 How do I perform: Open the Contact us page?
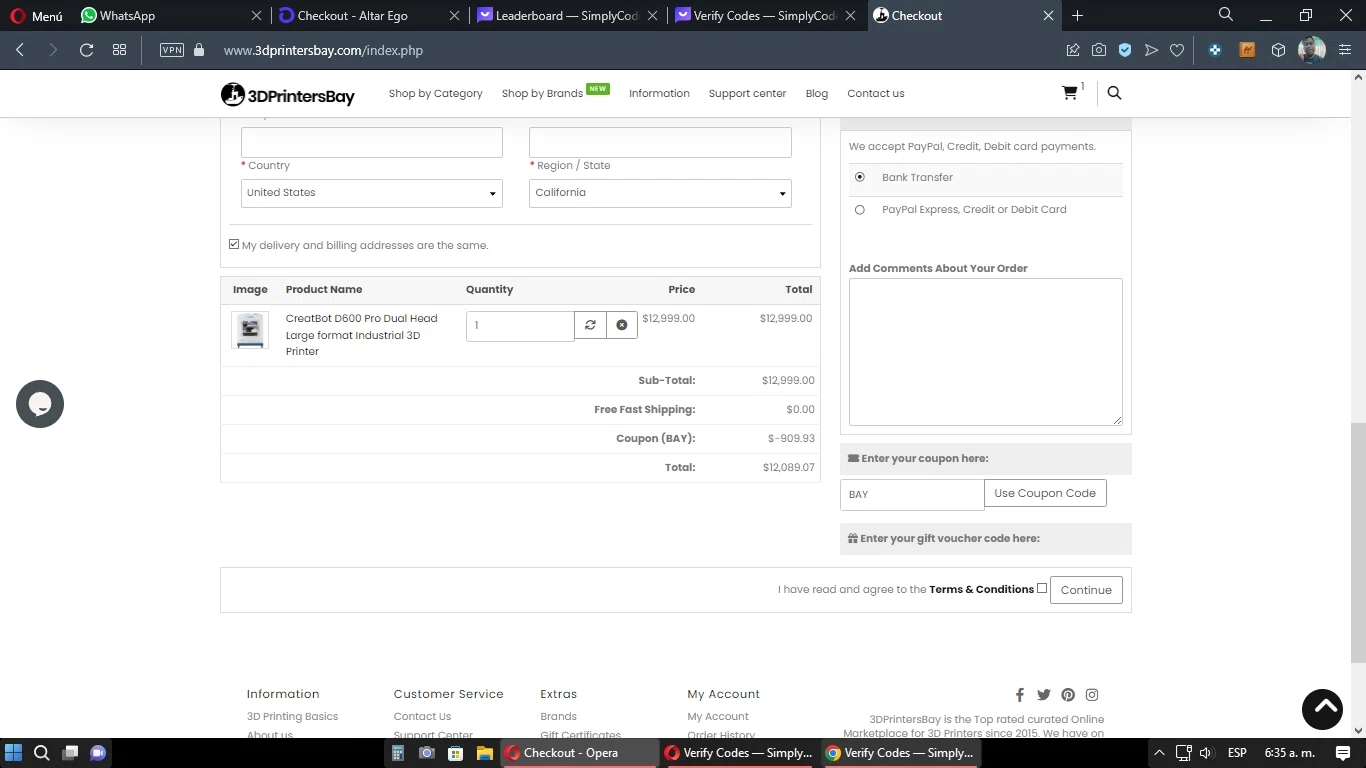point(875,93)
